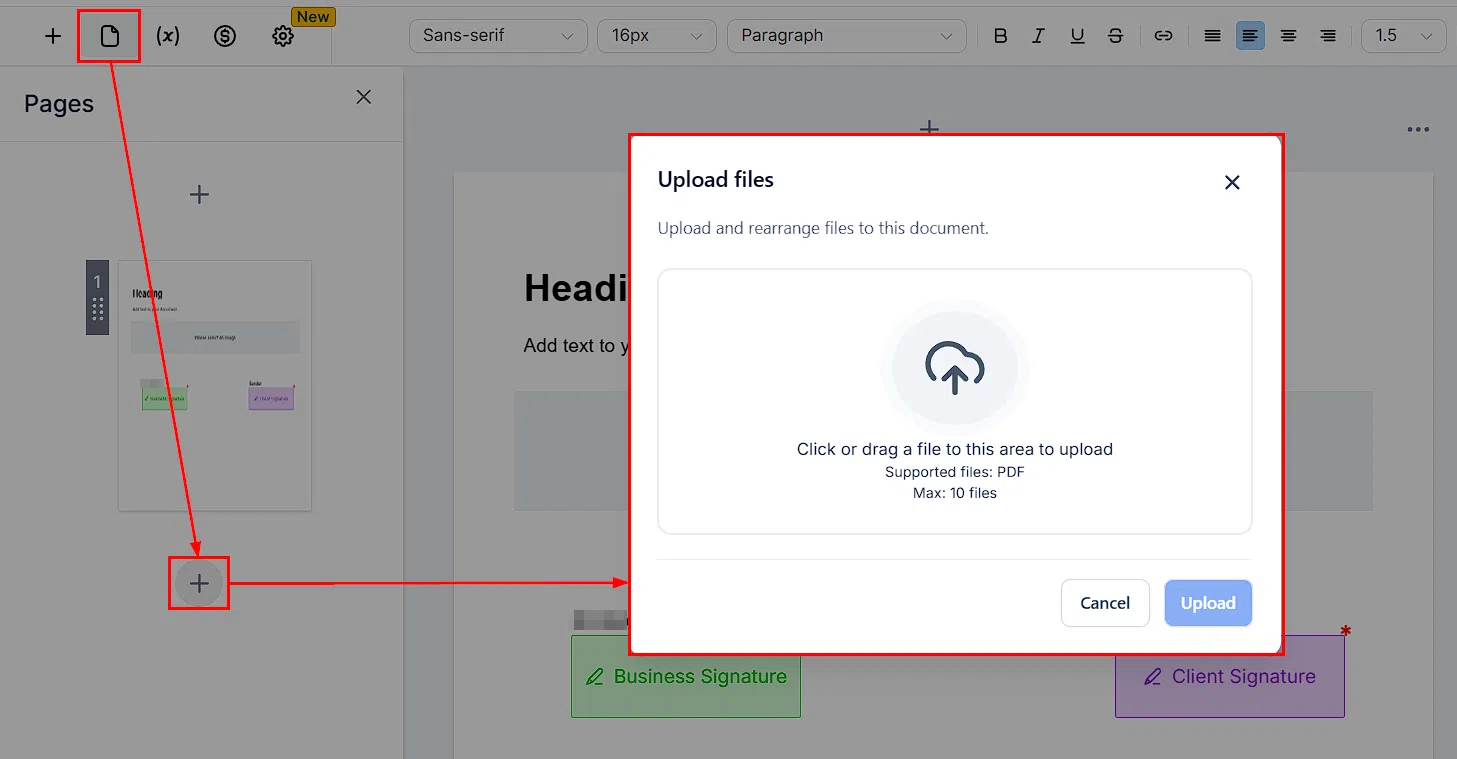Toggle italic formatting
This screenshot has width=1457, height=759.
pyautogui.click(x=1038, y=36)
